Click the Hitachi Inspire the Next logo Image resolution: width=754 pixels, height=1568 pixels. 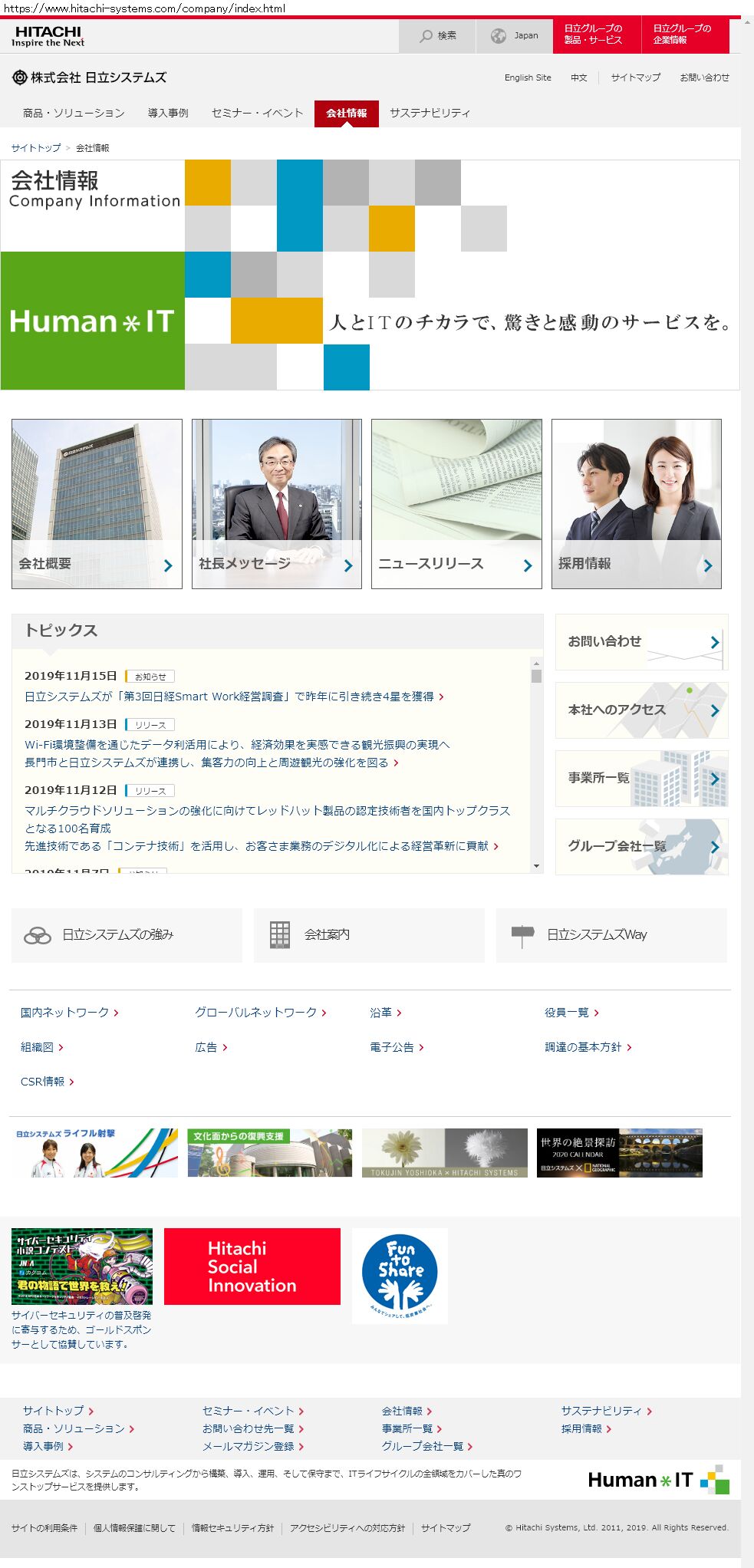[48, 36]
